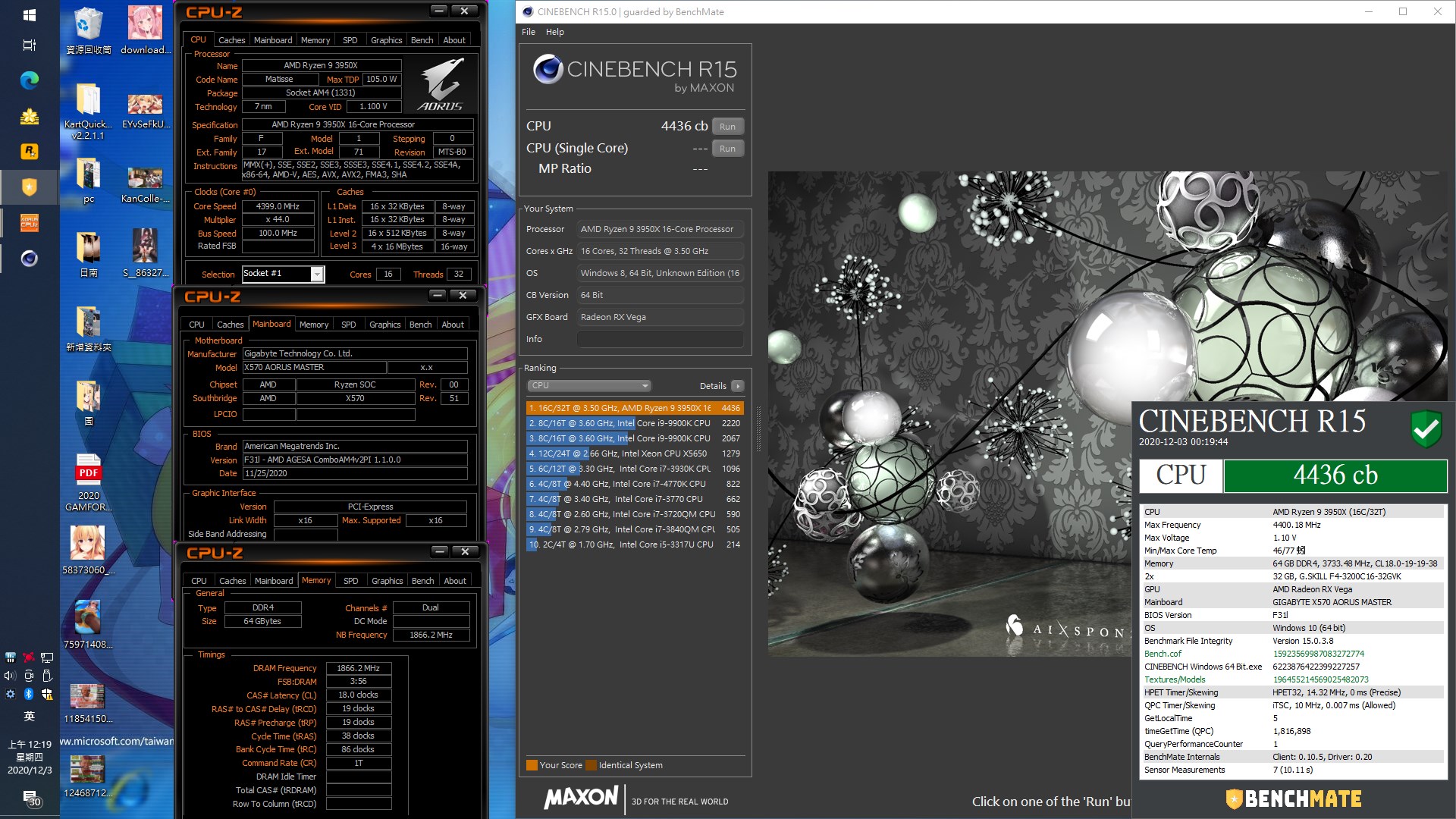Select the Ryzen 9 3950X 4436 ranking row
This screenshot has width=1456, height=819.
[x=635, y=408]
